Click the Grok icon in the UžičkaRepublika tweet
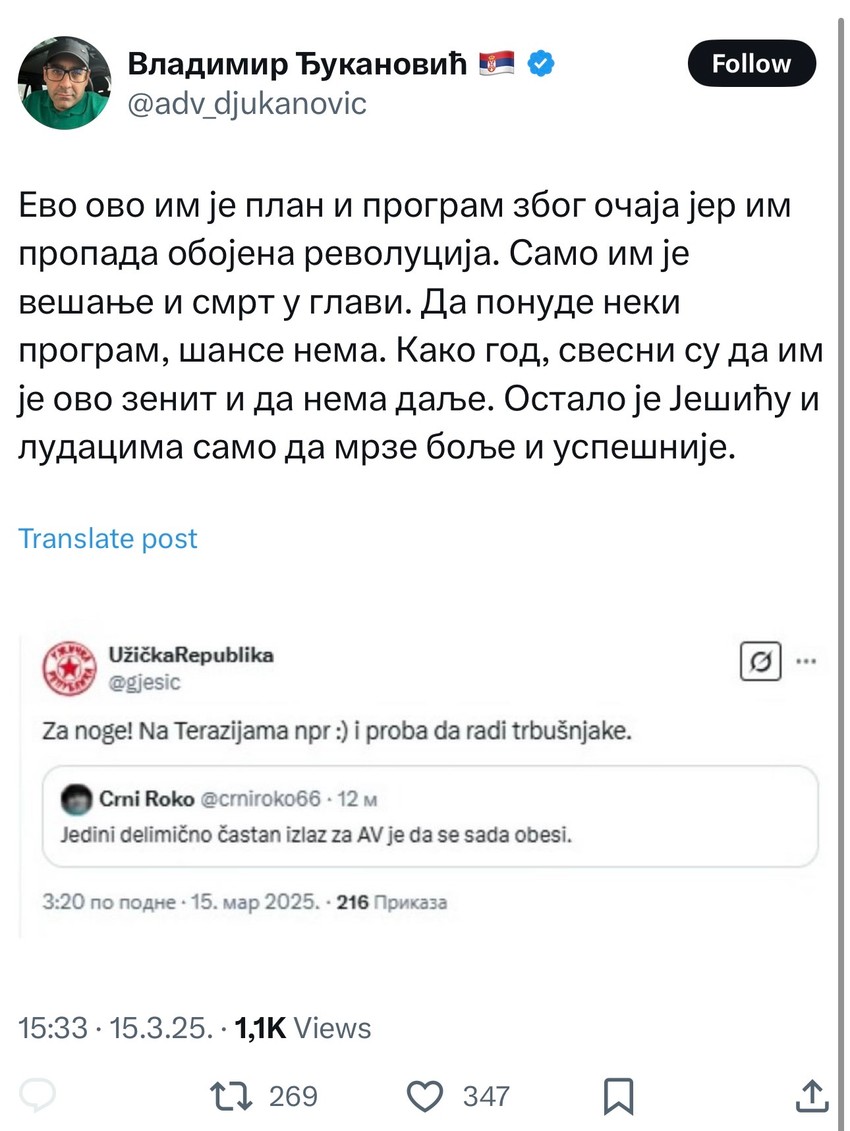 [759, 662]
